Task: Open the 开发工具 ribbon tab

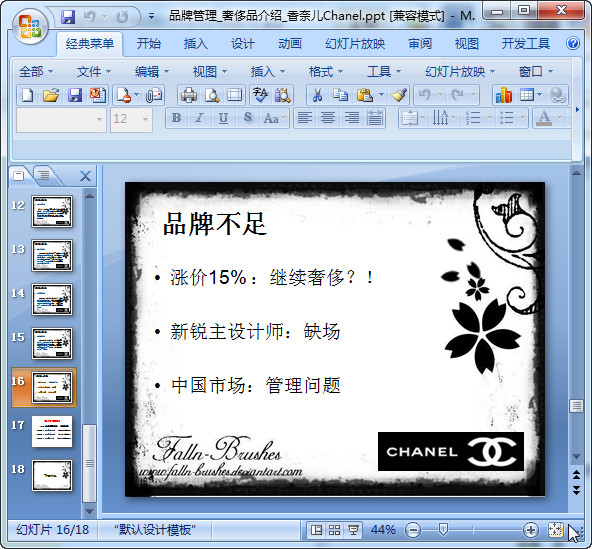Action: 526,44
